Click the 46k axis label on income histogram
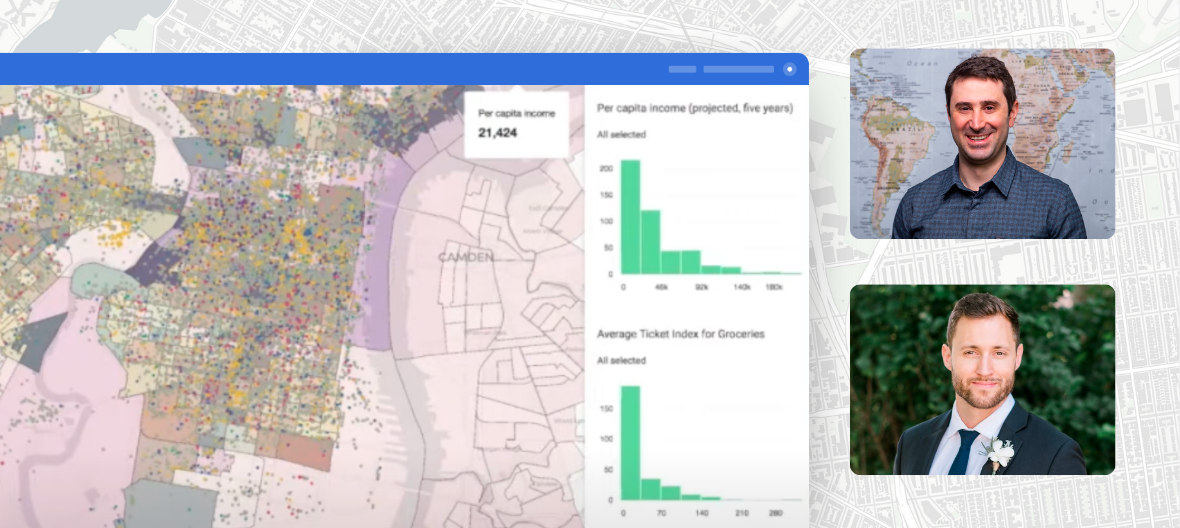 (660, 286)
